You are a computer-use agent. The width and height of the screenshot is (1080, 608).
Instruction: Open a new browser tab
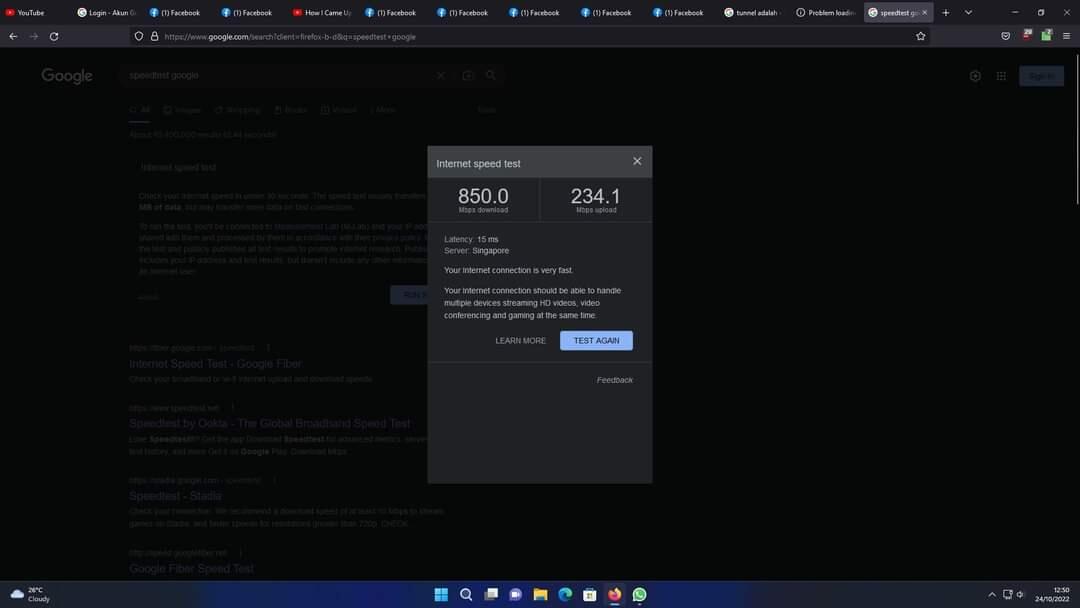pos(946,13)
